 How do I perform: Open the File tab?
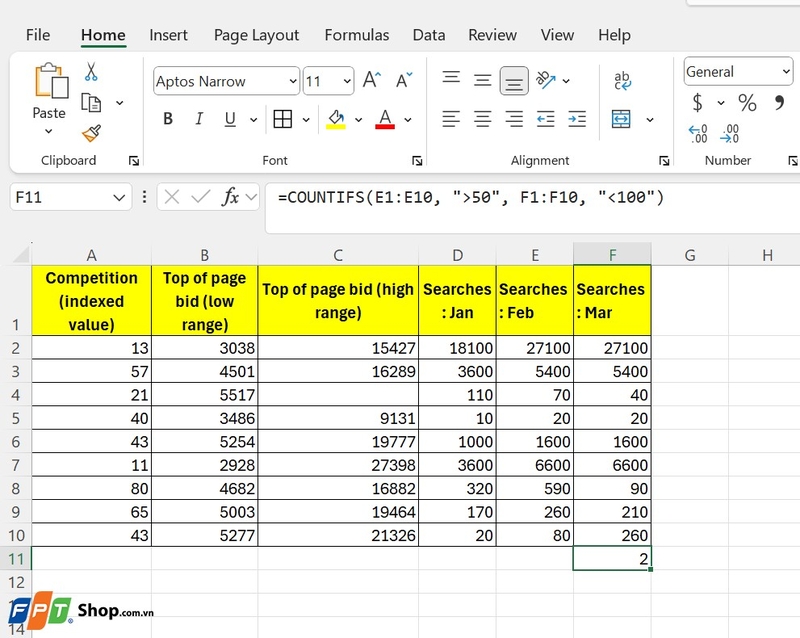38,35
